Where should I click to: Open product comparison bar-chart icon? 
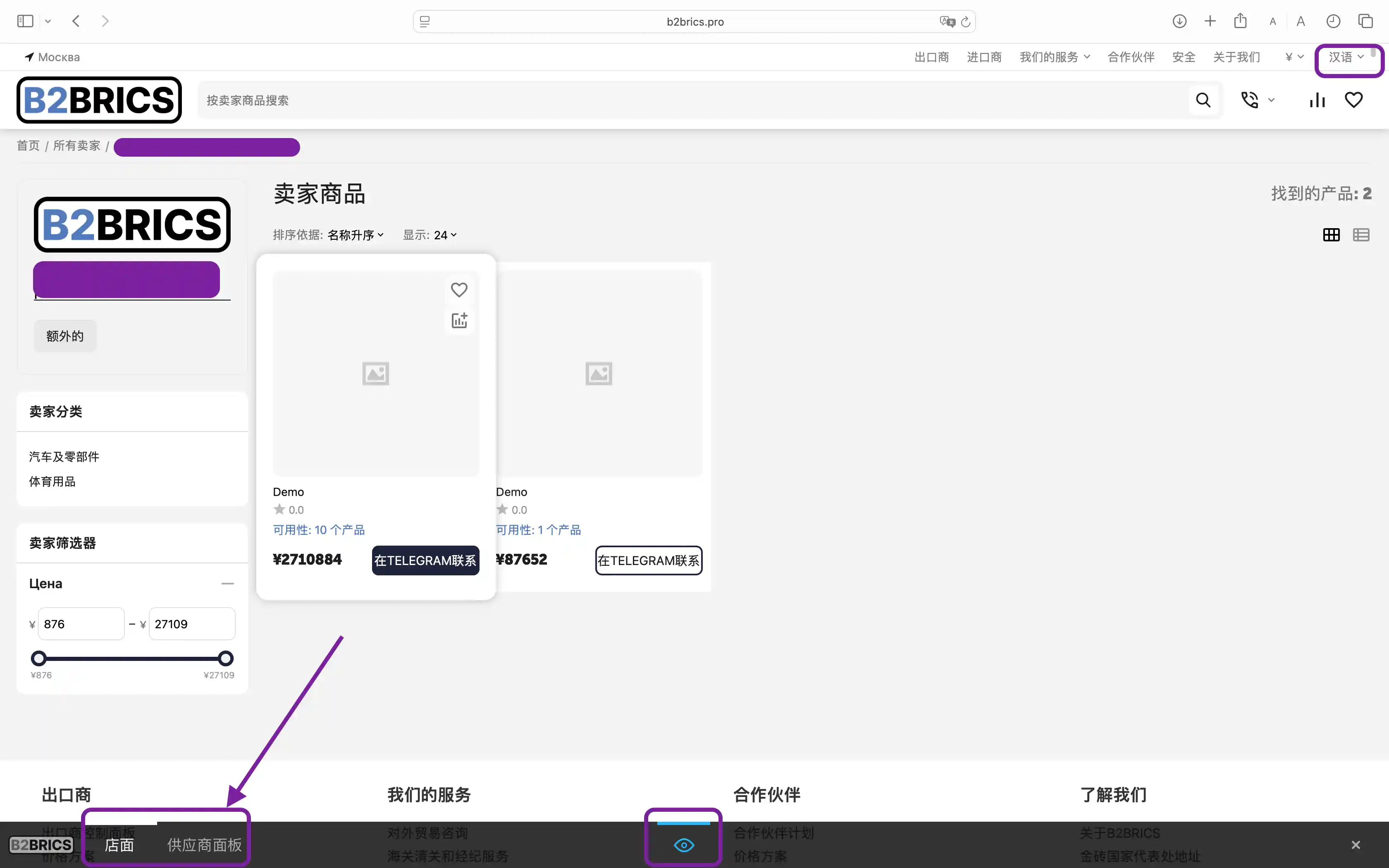point(1317,100)
